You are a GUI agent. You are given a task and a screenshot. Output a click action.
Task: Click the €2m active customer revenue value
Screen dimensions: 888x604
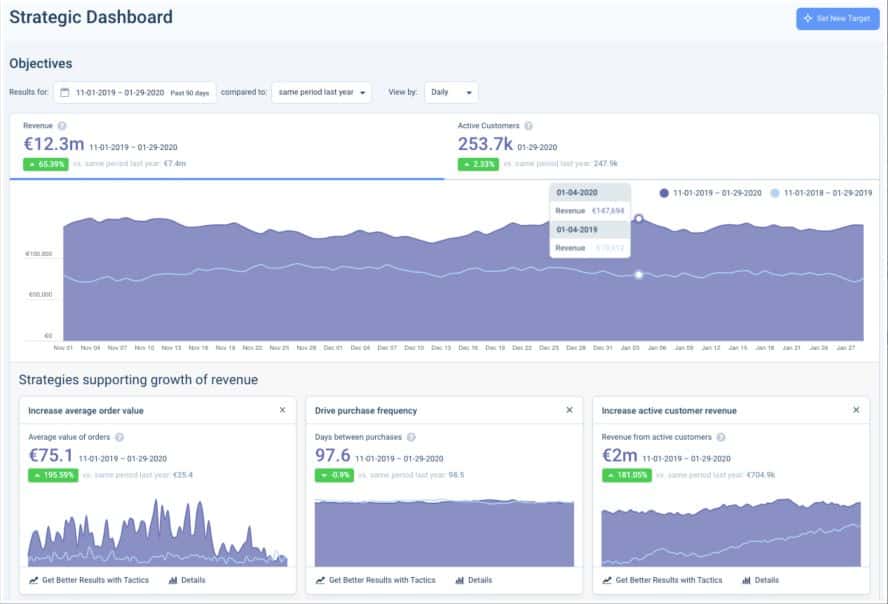coord(620,456)
